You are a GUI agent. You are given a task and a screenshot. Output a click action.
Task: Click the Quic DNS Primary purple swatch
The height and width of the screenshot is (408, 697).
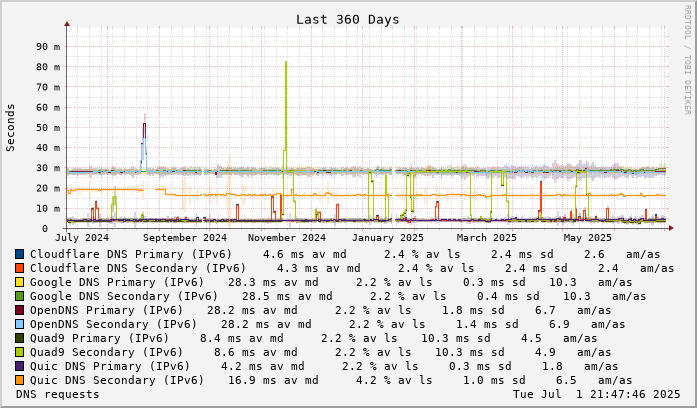click(x=19, y=366)
